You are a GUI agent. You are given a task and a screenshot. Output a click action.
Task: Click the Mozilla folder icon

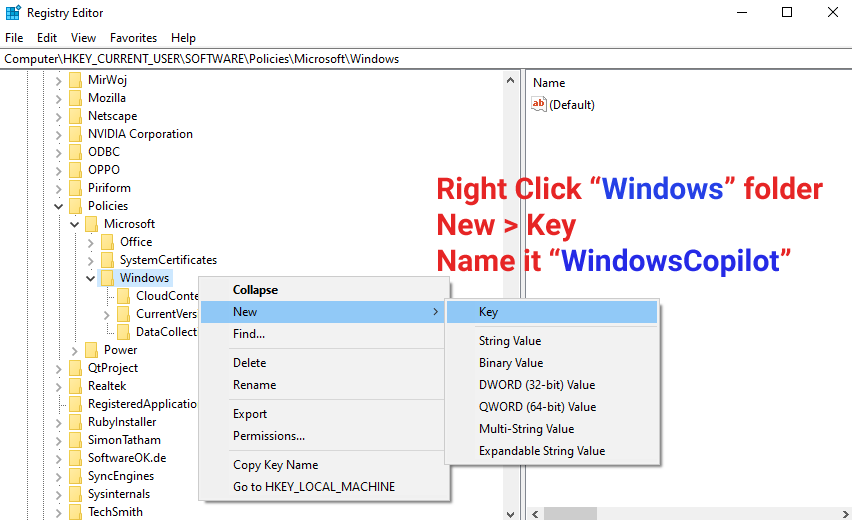pos(76,98)
